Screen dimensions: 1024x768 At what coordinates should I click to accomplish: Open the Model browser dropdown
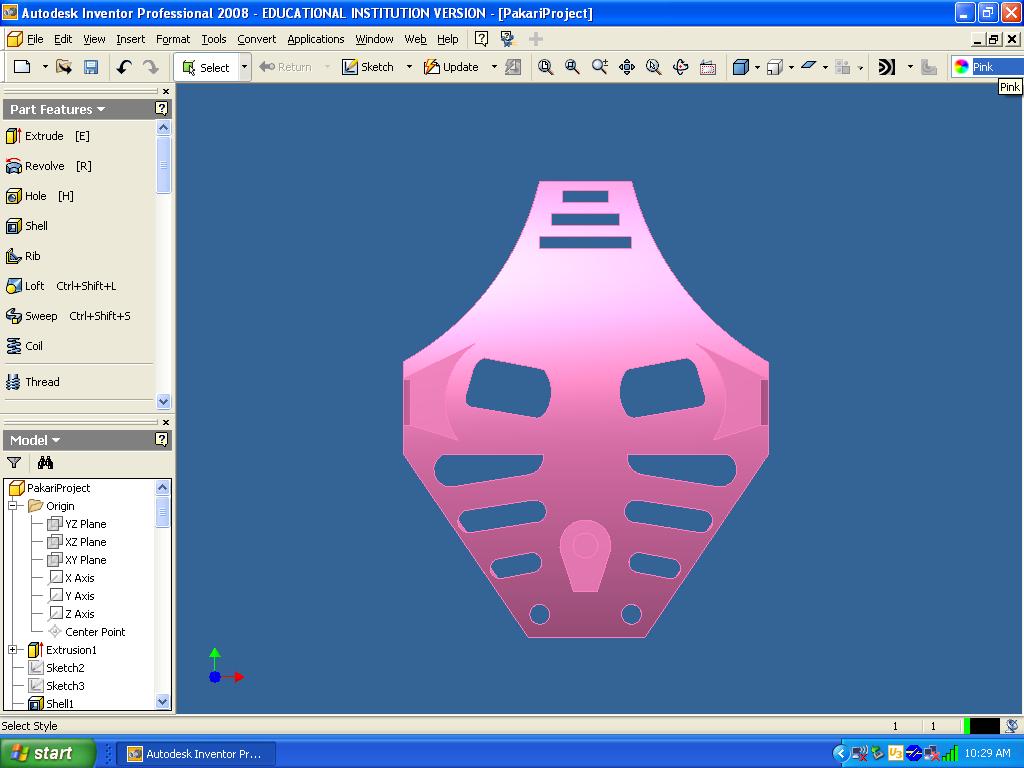(x=35, y=440)
